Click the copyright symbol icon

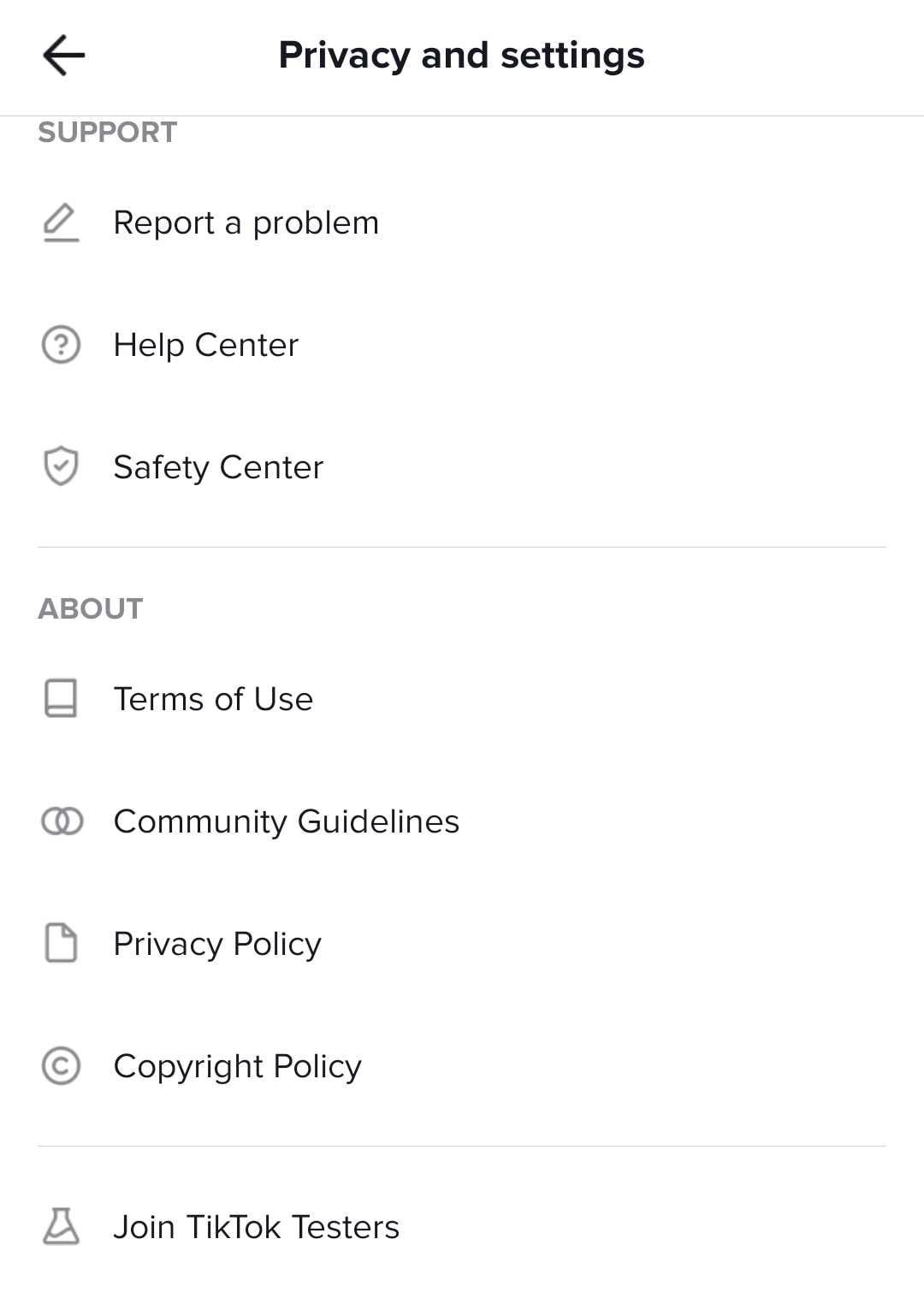coord(61,1066)
